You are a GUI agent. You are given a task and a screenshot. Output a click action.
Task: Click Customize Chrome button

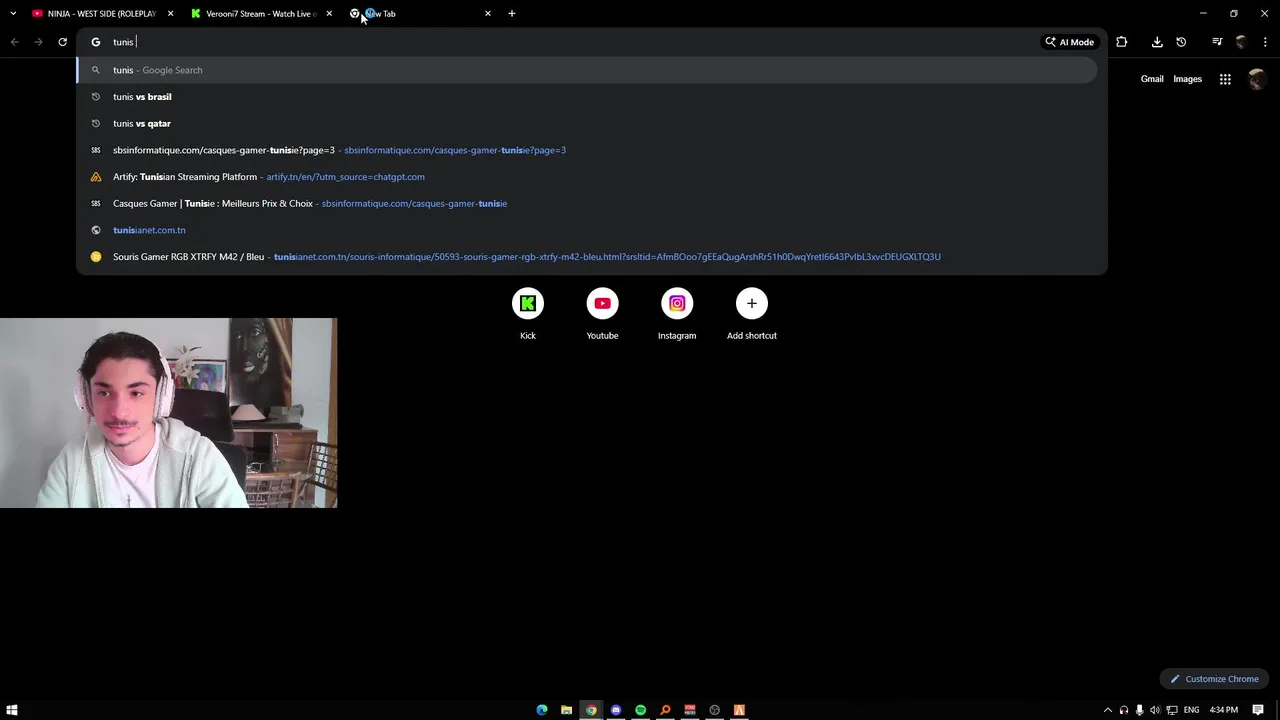pos(1214,679)
